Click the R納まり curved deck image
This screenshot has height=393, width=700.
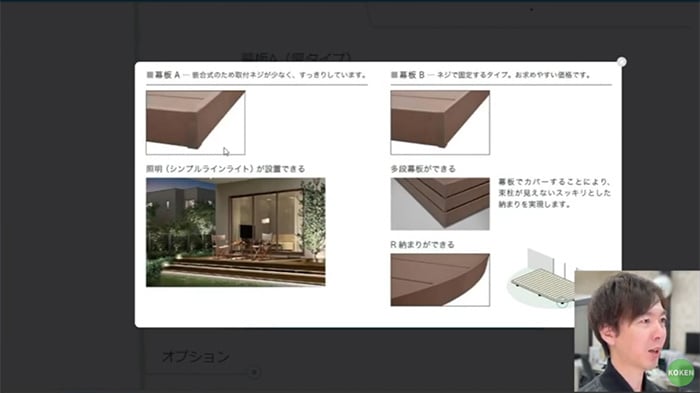coord(440,280)
